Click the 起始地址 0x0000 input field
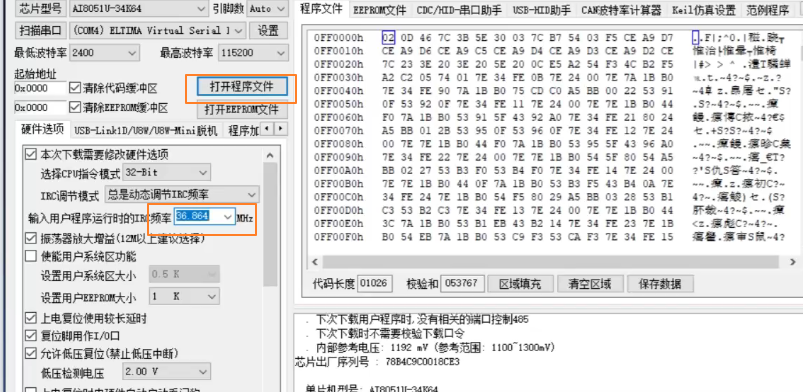Viewport: 803px width, 392px height. pos(40,88)
